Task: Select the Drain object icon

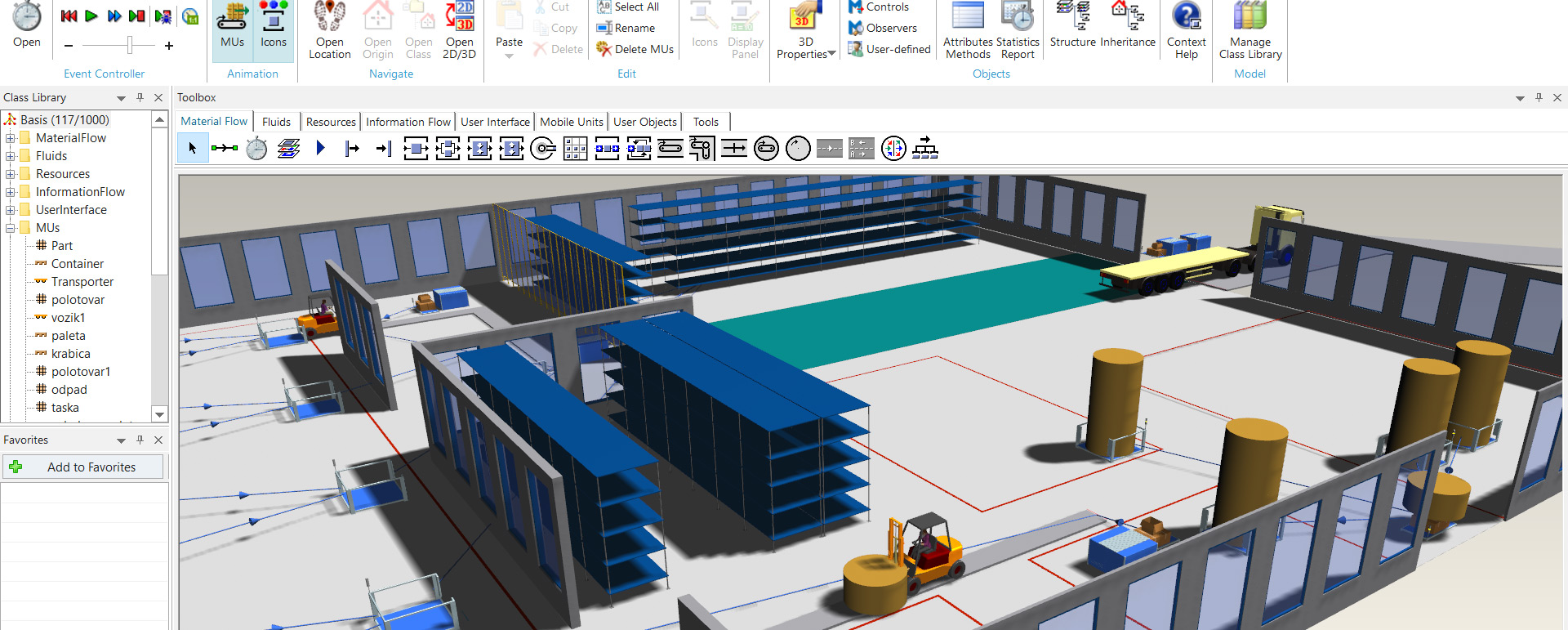Action: point(384,148)
